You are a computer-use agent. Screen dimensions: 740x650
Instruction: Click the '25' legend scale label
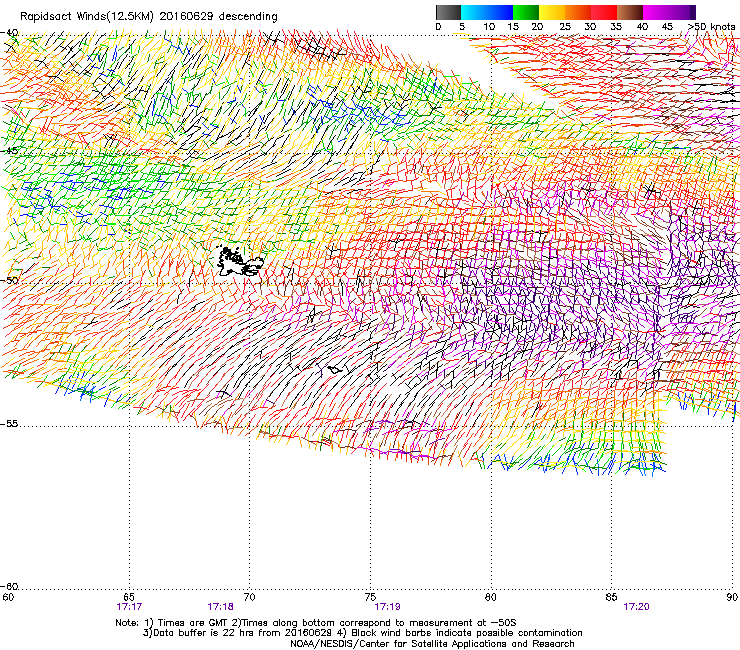pyautogui.click(x=565, y=27)
